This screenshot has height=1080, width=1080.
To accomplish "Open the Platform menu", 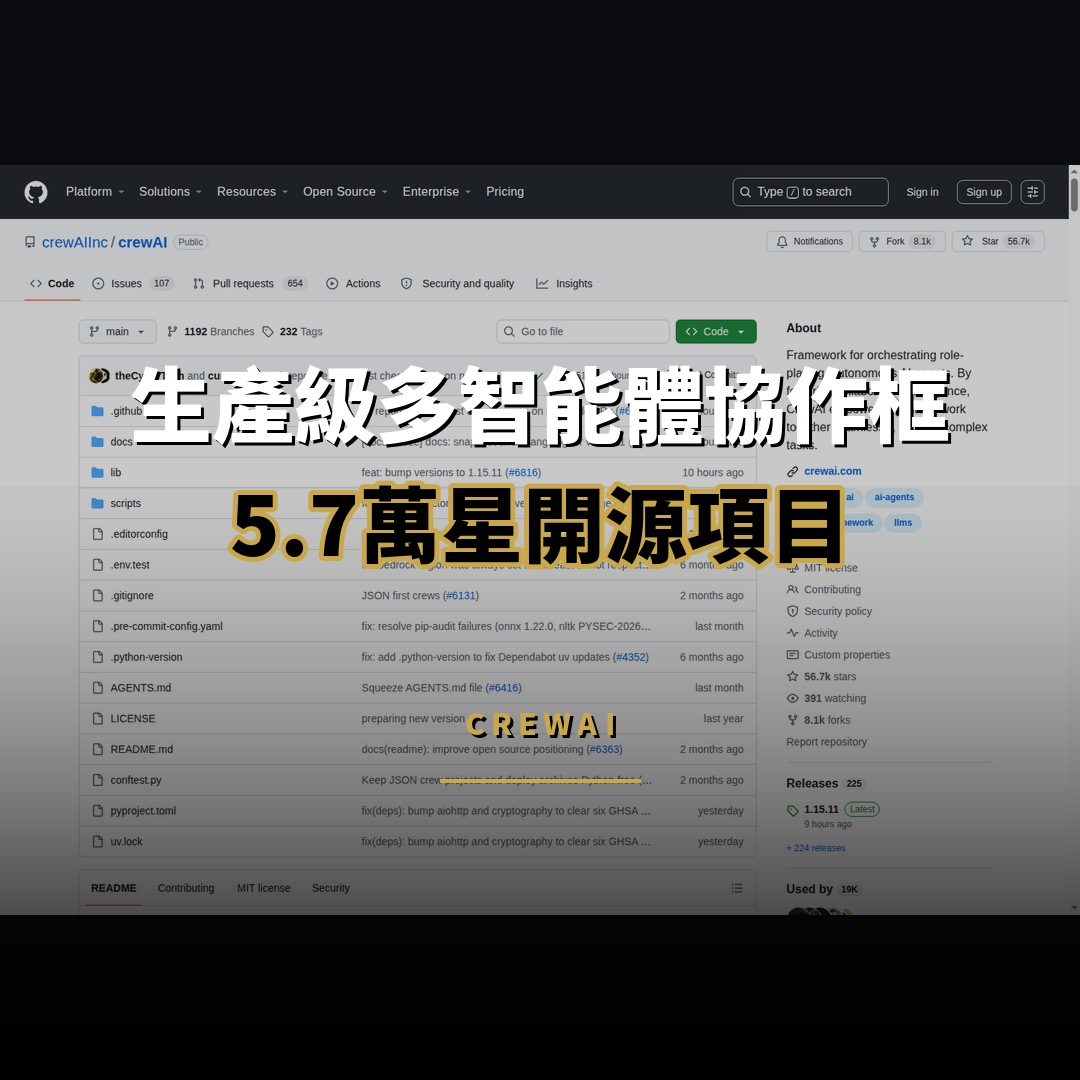I will click(x=95, y=192).
